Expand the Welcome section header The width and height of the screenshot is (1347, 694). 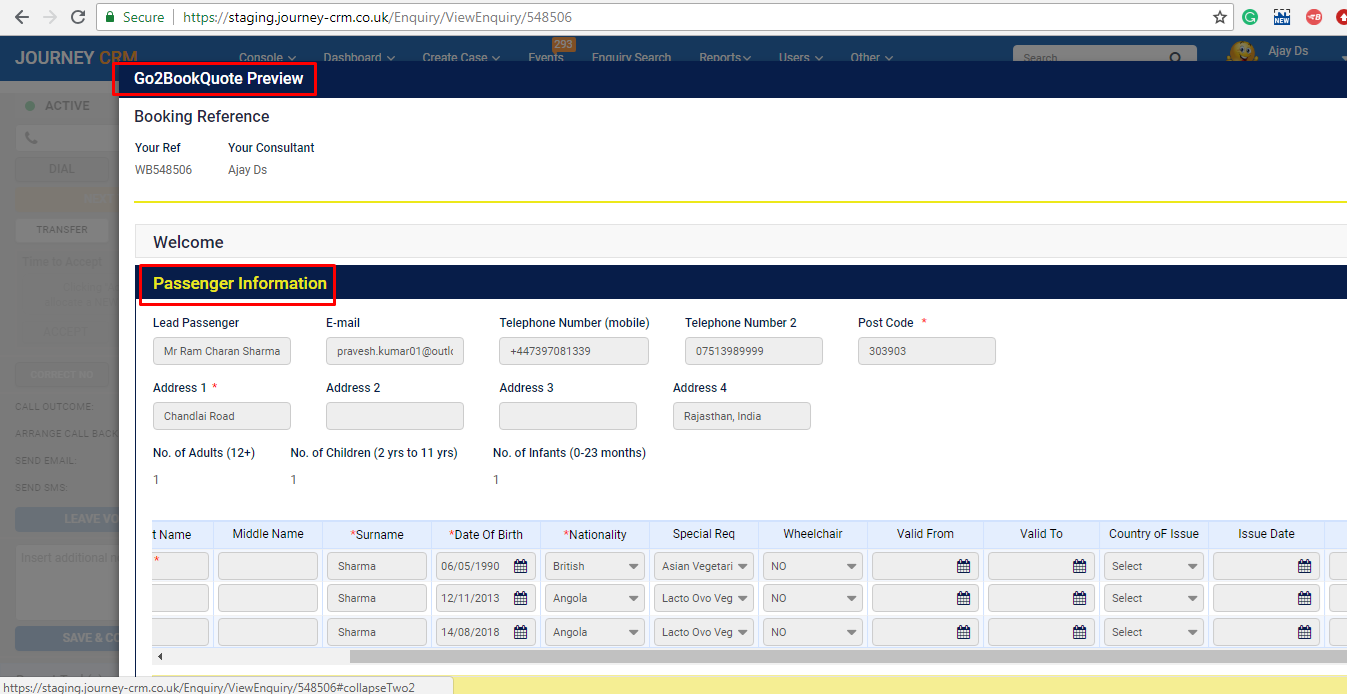coord(740,242)
